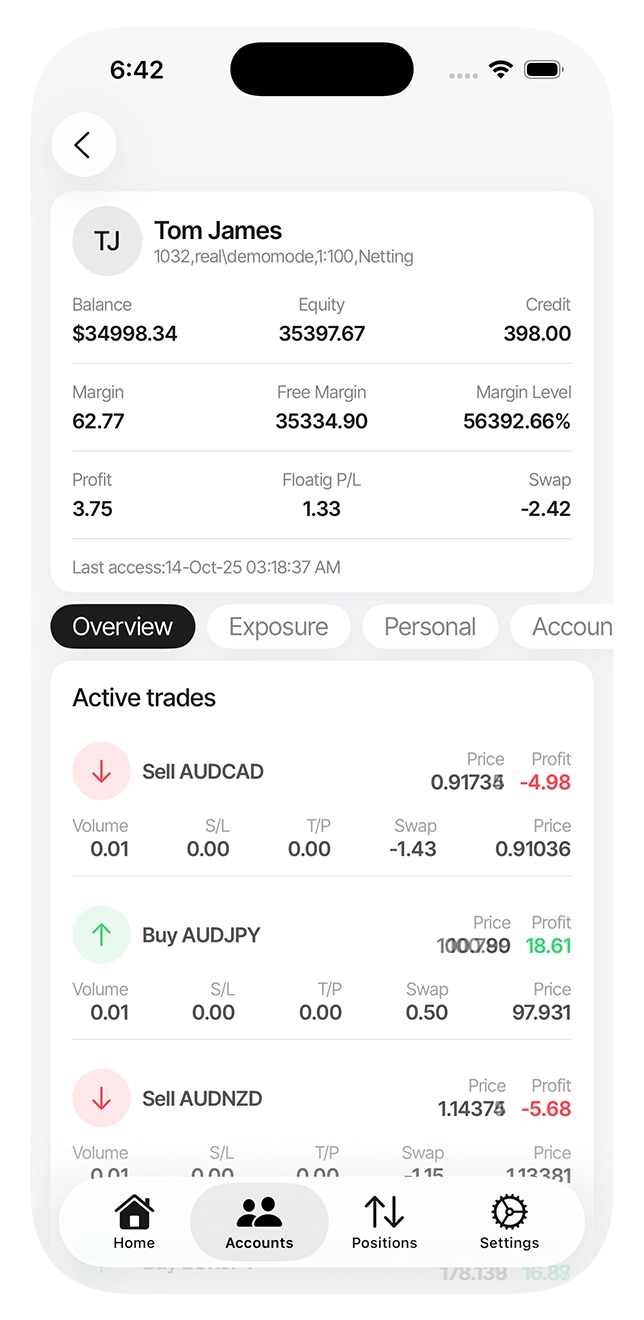Image resolution: width=644 pixels, height=1320 pixels.
Task: Open the partially visible Account tab
Action: (x=570, y=627)
